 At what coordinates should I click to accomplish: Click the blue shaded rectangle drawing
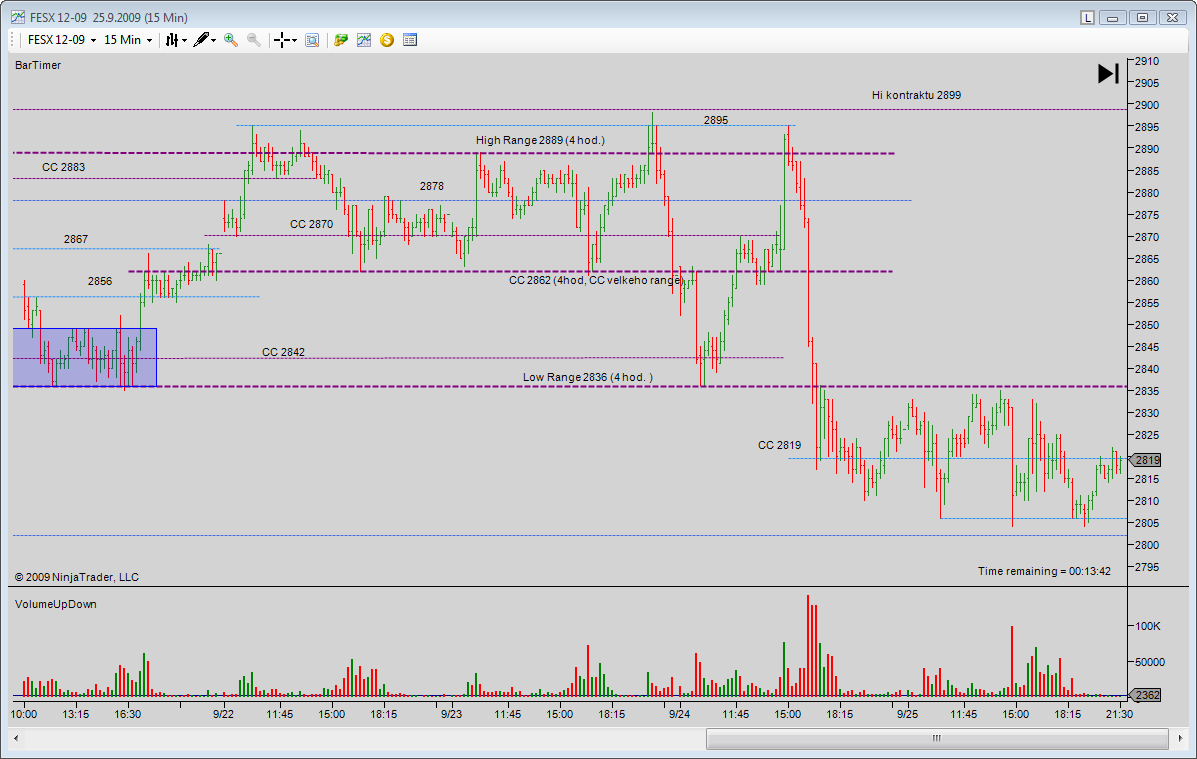[85, 357]
